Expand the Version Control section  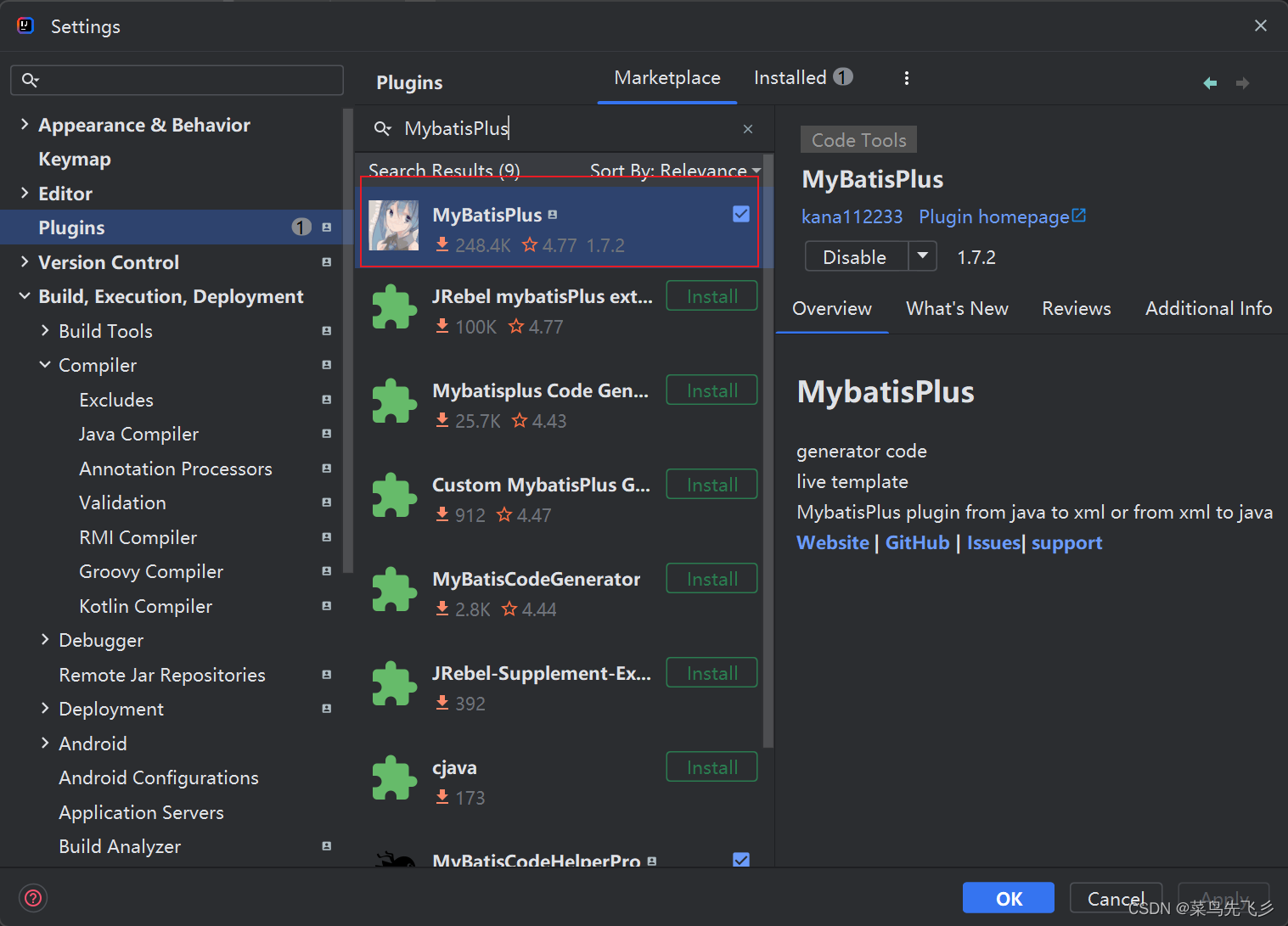[x=25, y=262]
